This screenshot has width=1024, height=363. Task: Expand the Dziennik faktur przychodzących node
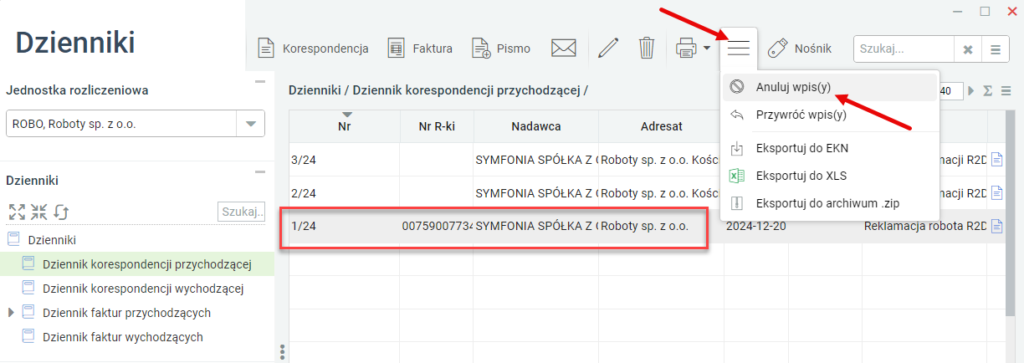point(10,313)
